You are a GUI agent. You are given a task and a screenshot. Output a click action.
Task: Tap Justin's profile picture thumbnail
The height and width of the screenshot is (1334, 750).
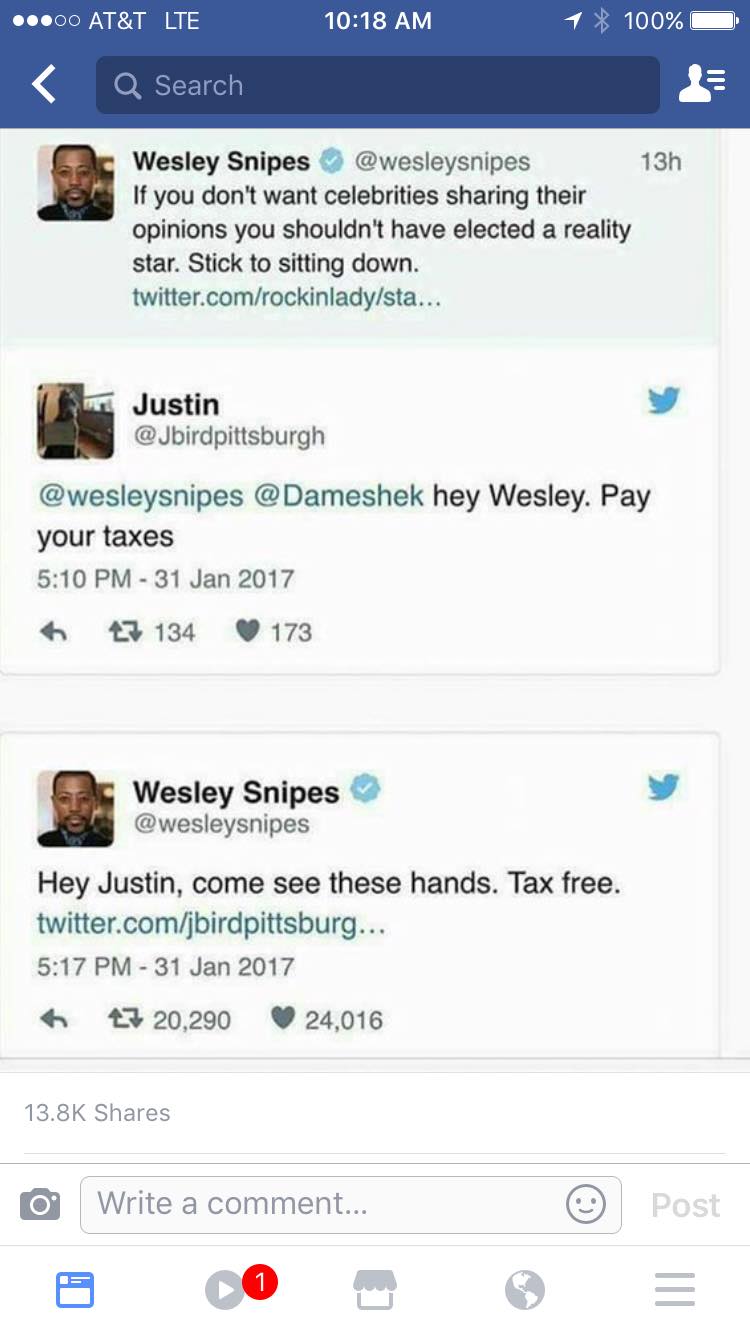tap(76, 421)
